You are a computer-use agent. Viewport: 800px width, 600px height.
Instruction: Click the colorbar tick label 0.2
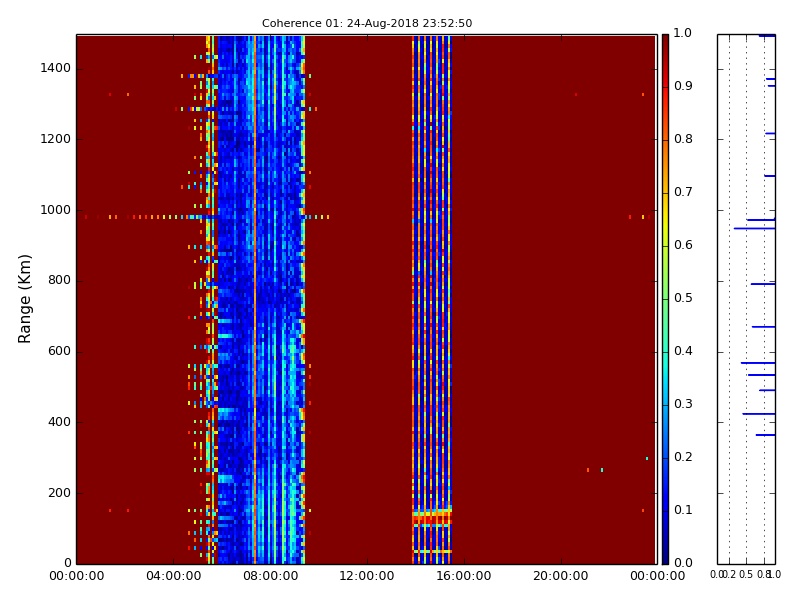pyautogui.click(x=683, y=458)
